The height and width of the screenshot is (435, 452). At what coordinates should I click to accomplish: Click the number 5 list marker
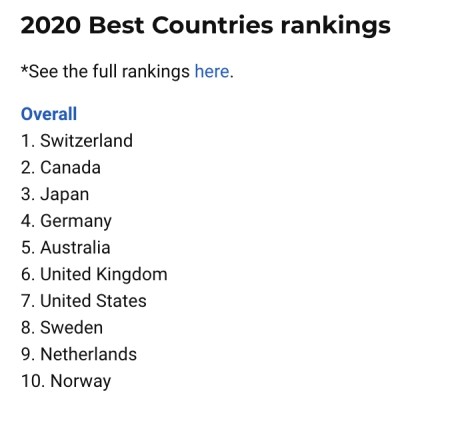28,247
